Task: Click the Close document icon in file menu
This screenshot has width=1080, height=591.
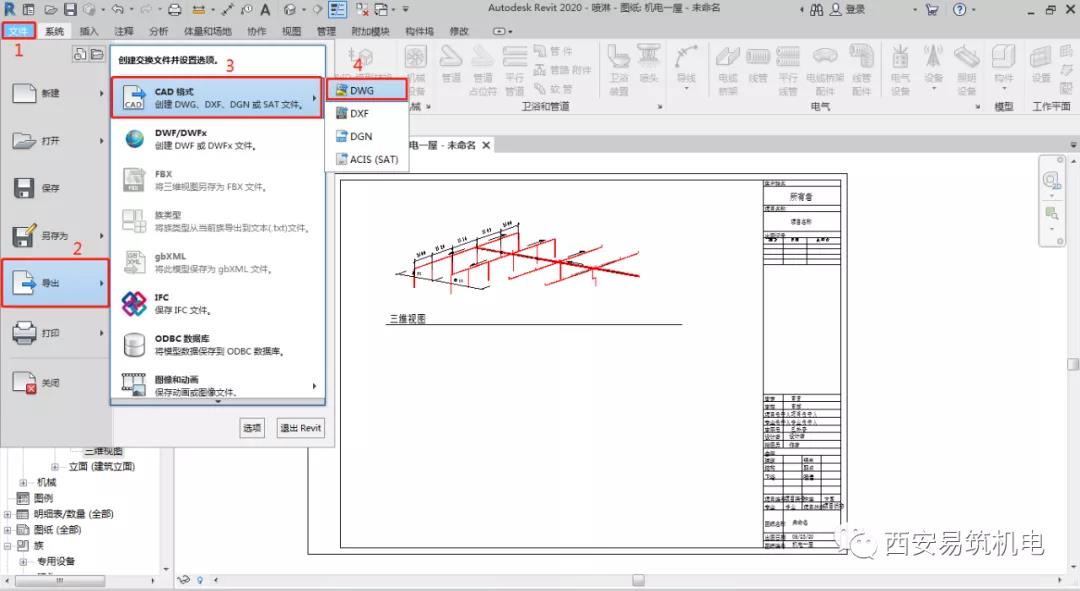Action: (24, 382)
